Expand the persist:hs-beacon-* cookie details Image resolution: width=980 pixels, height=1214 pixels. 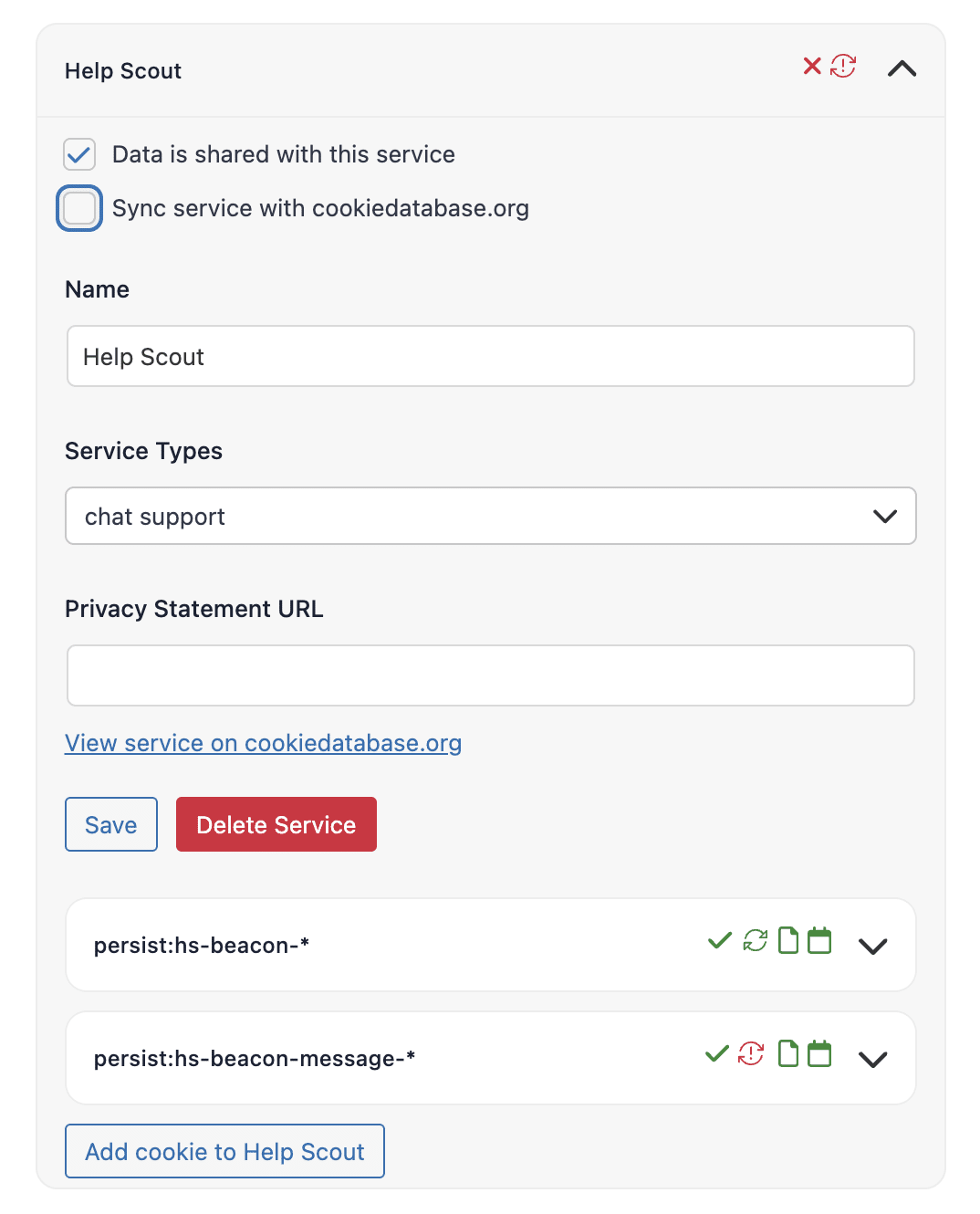(872, 947)
